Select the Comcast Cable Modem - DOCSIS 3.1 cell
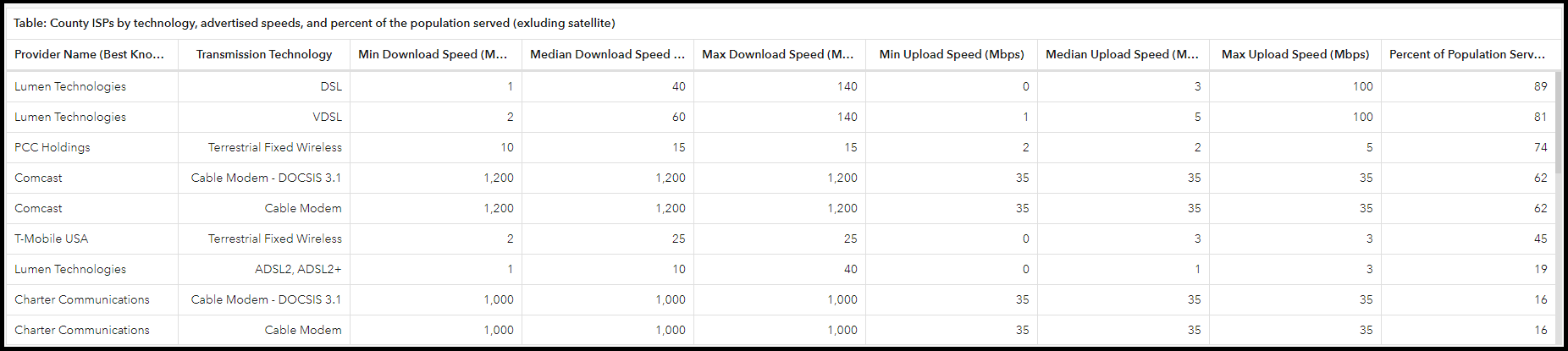 point(264,178)
